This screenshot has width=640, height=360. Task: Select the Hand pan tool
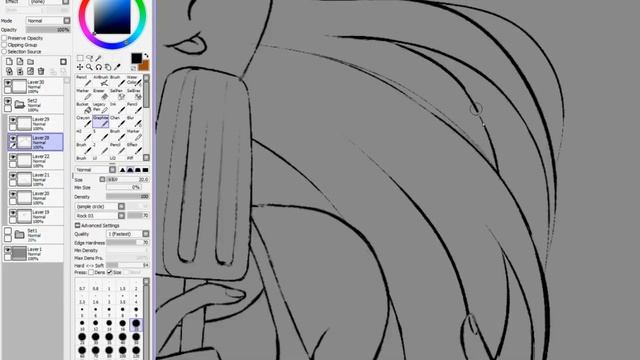108,67
